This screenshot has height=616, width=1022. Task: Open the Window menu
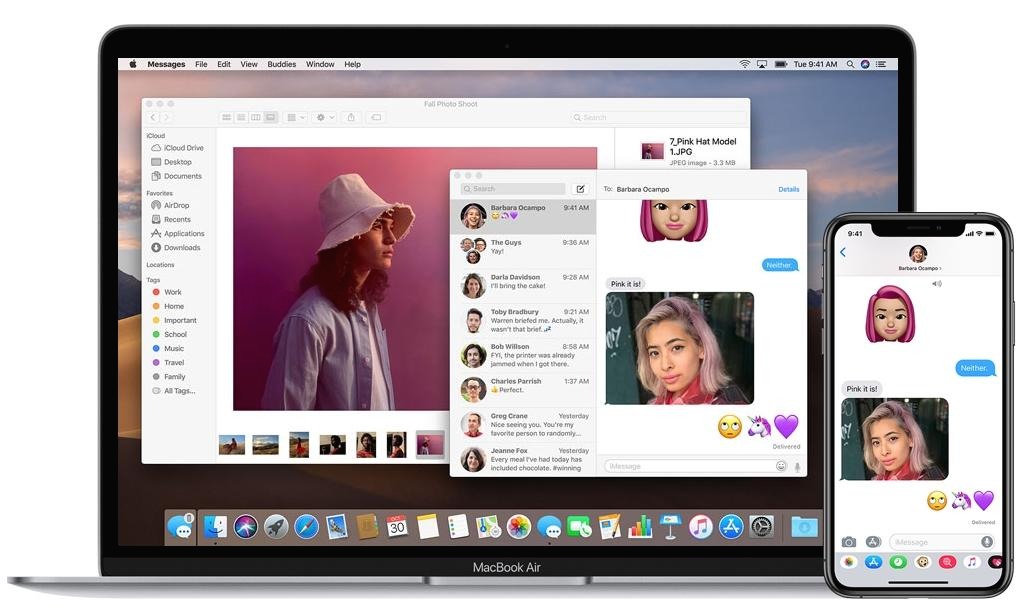pyautogui.click(x=320, y=65)
